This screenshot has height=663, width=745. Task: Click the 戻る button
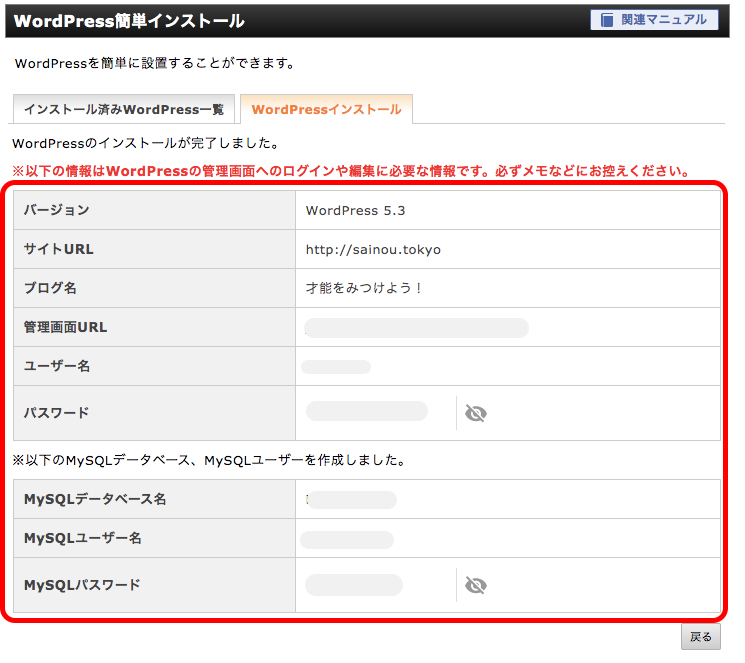[701, 637]
